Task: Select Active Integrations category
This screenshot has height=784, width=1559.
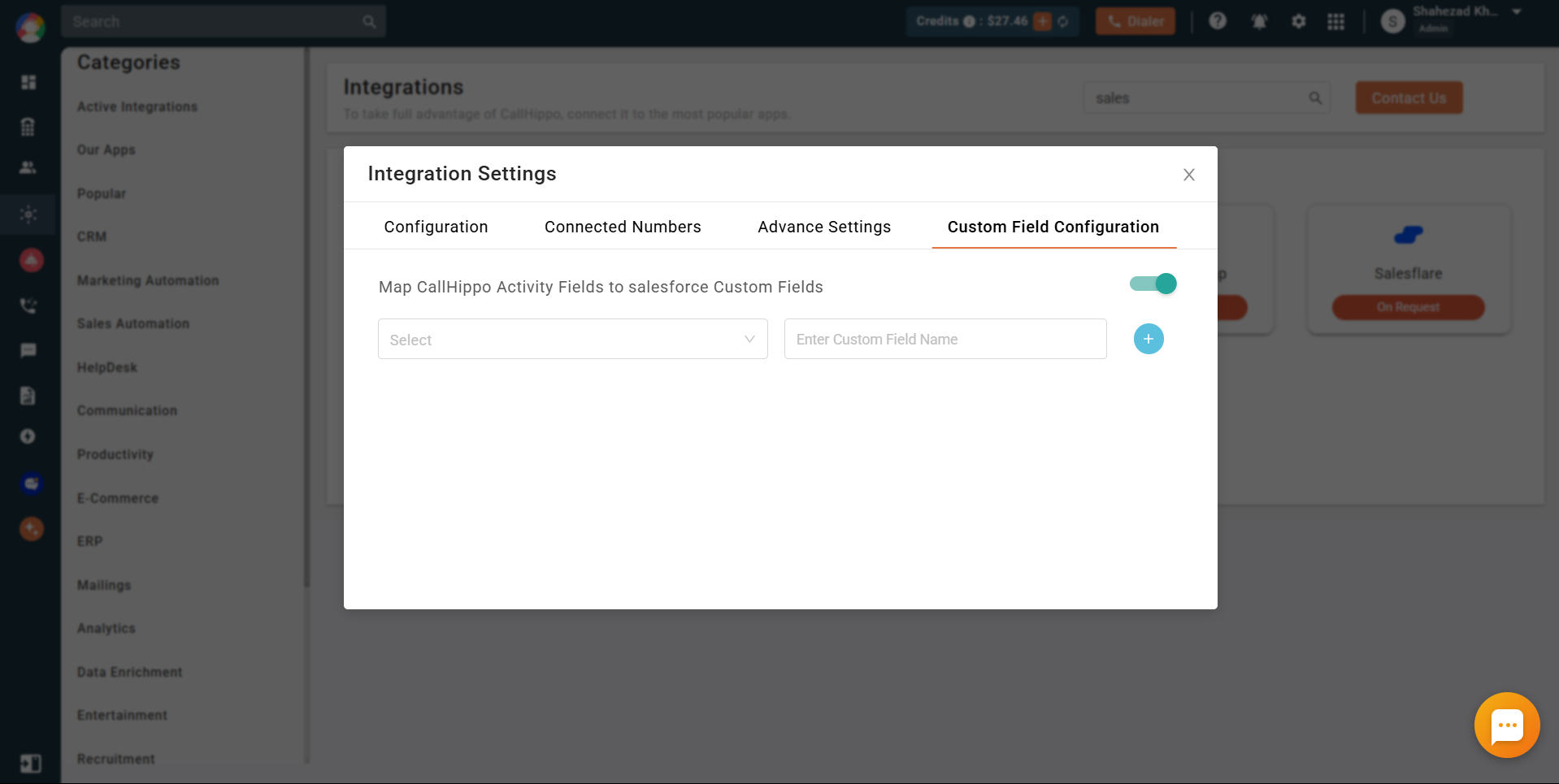Action: 137,106
